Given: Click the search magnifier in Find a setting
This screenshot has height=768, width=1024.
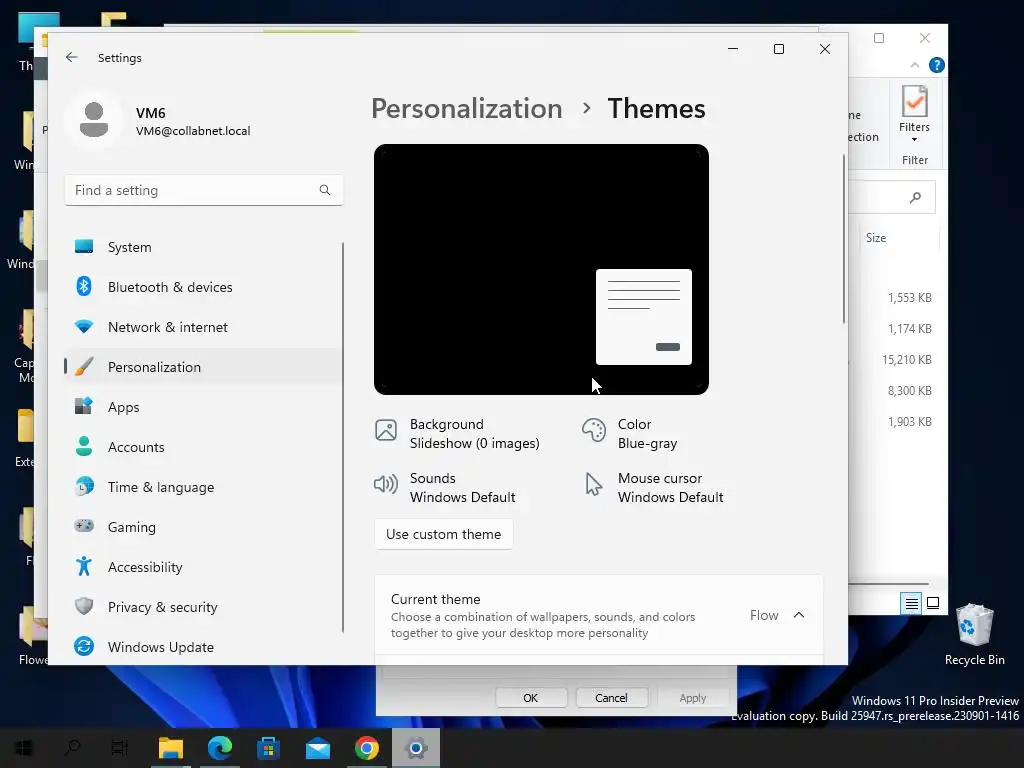Looking at the screenshot, I should 325,190.
